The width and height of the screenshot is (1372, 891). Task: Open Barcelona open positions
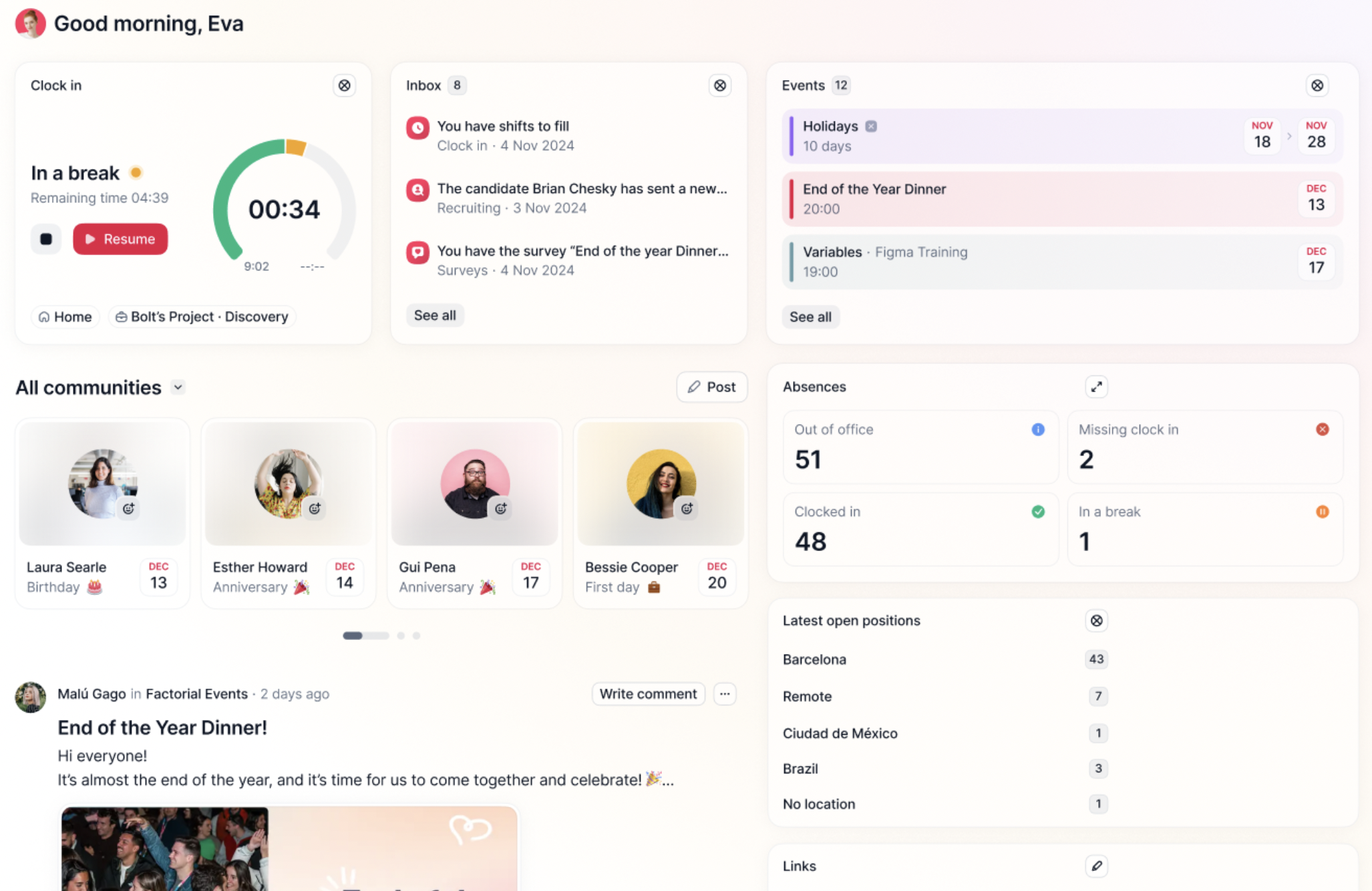click(945, 659)
